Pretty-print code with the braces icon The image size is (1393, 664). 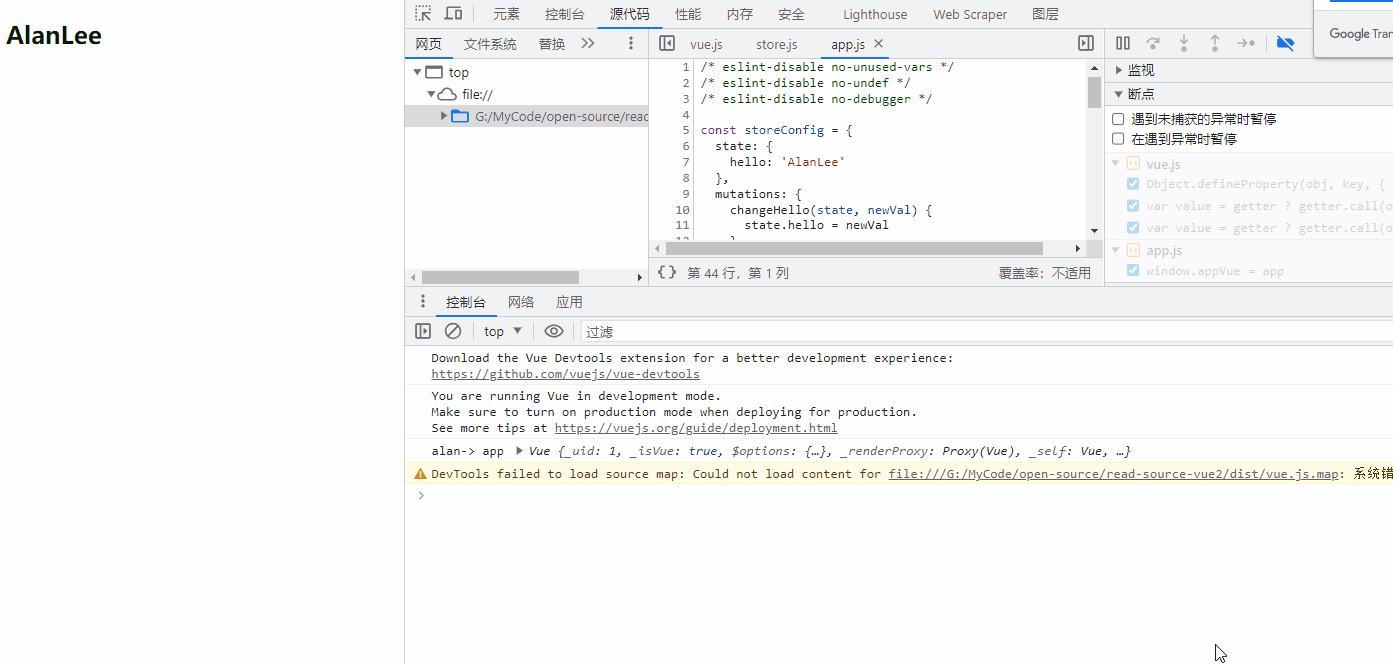(667, 272)
